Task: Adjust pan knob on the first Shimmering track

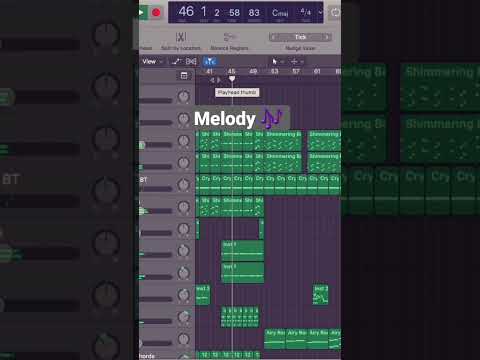Action: click(x=183, y=141)
